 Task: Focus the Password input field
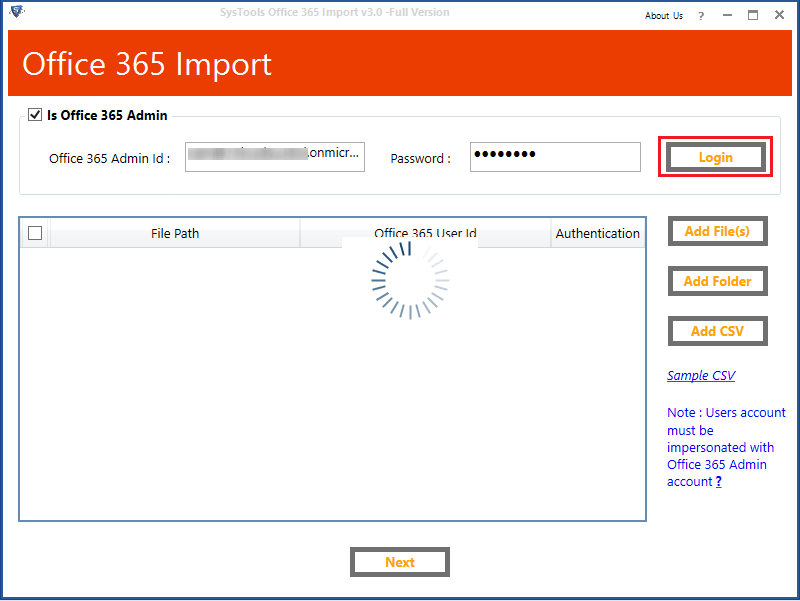[x=555, y=157]
